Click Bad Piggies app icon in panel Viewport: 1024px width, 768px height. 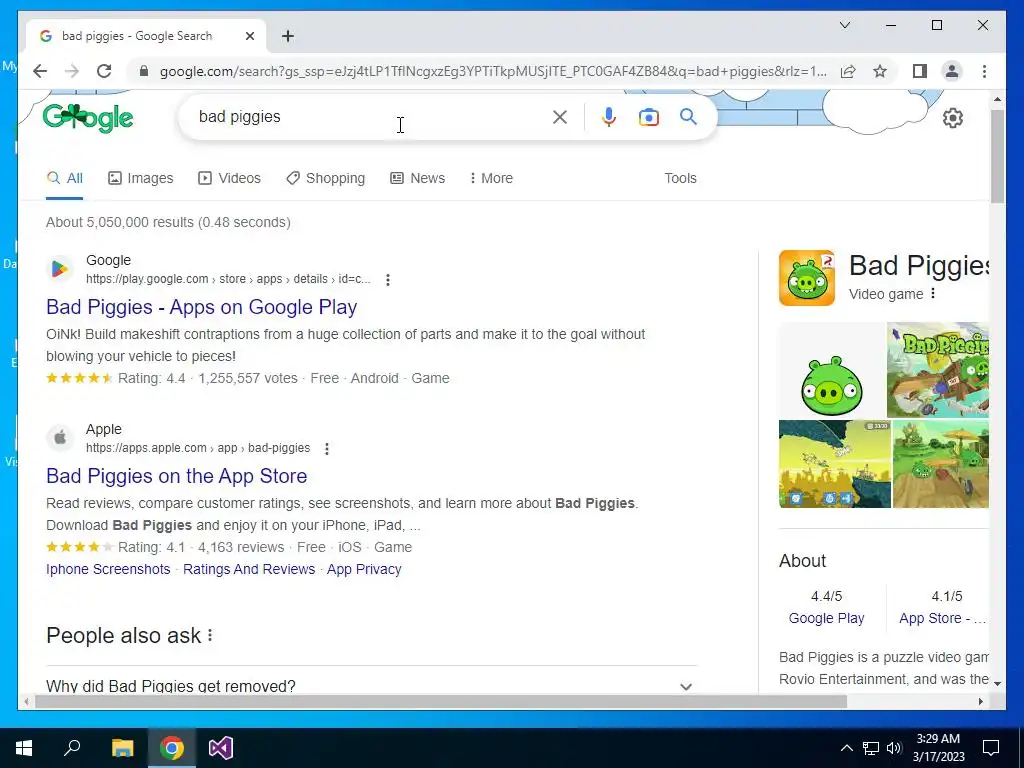pos(807,278)
